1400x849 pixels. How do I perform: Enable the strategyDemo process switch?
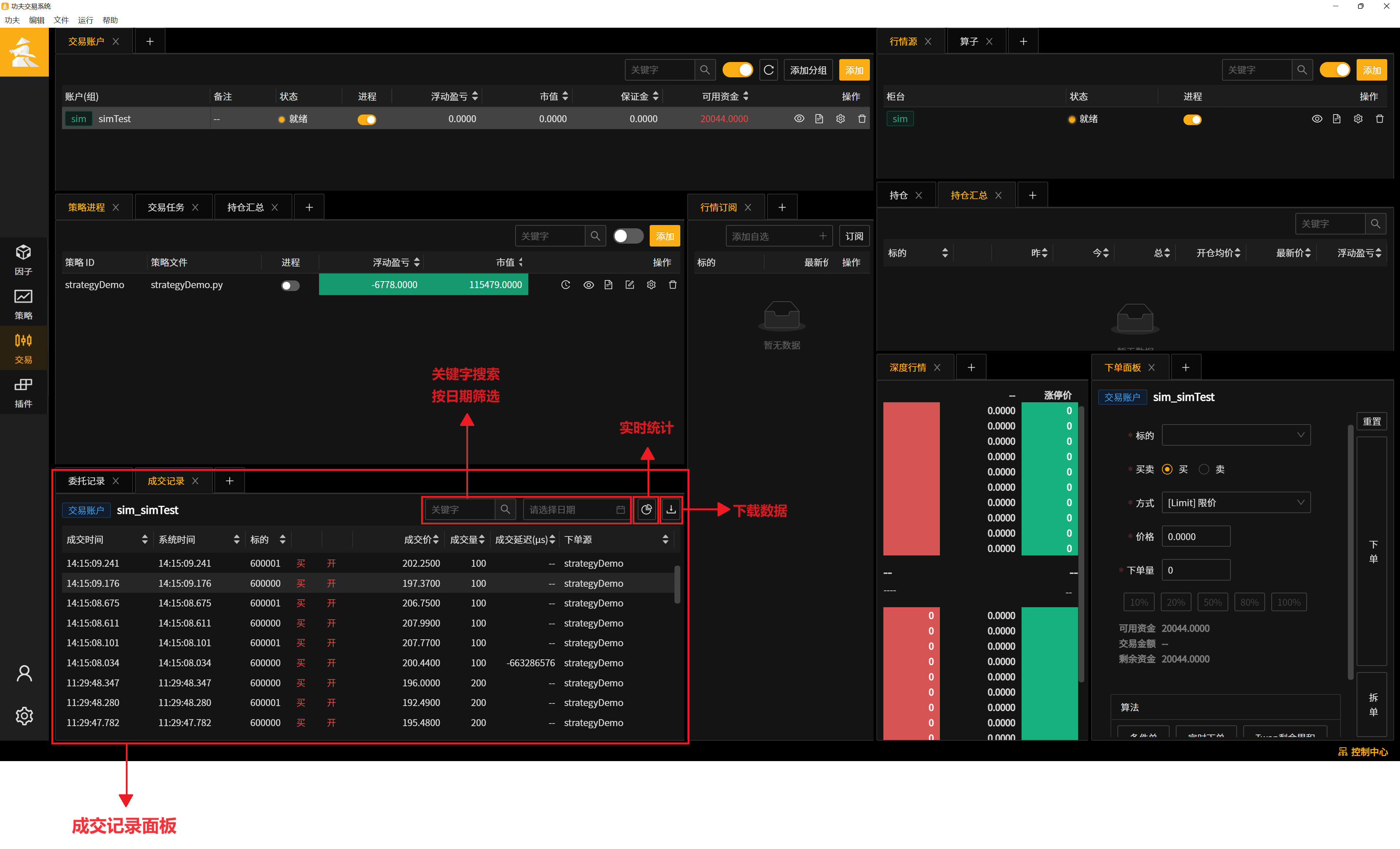[x=290, y=285]
